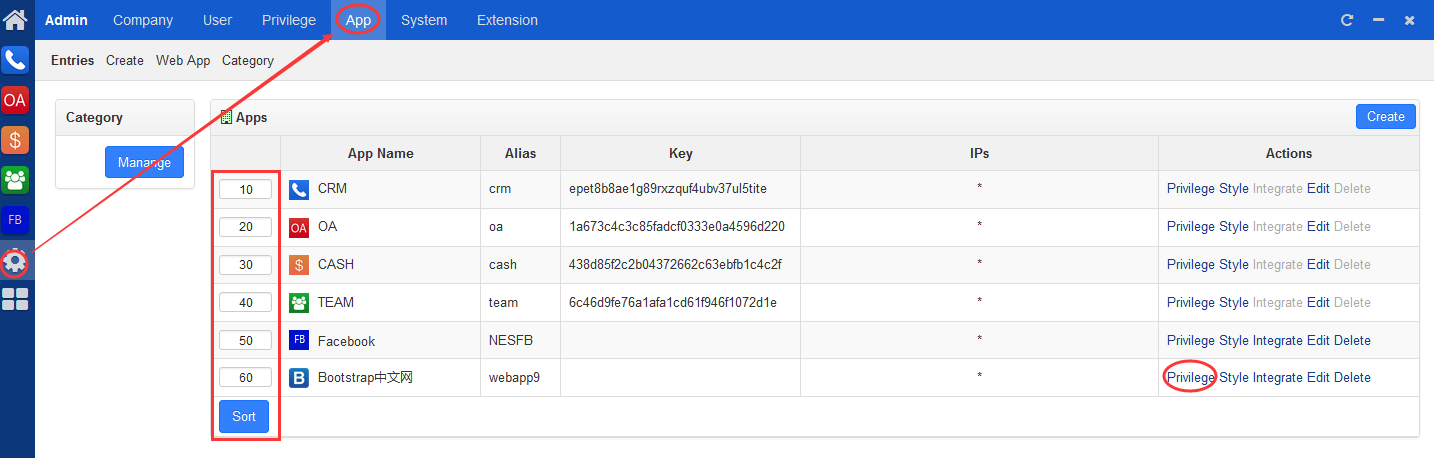Delete the Bootstrap中文网 app
1434x458 pixels.
(x=1352, y=377)
